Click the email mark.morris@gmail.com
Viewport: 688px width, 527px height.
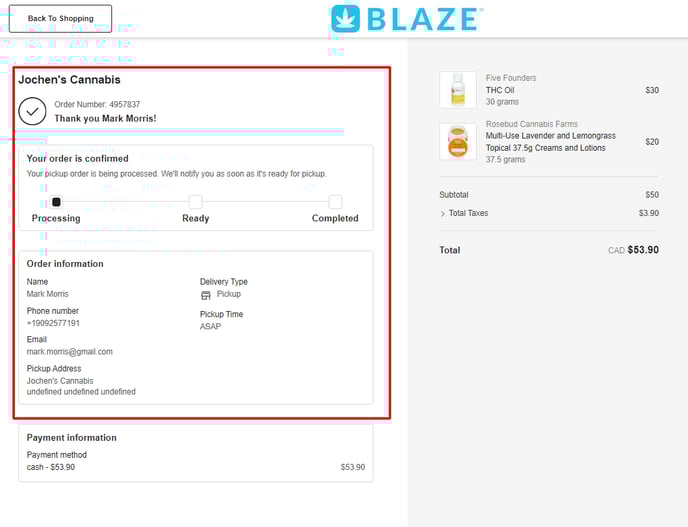(x=70, y=351)
